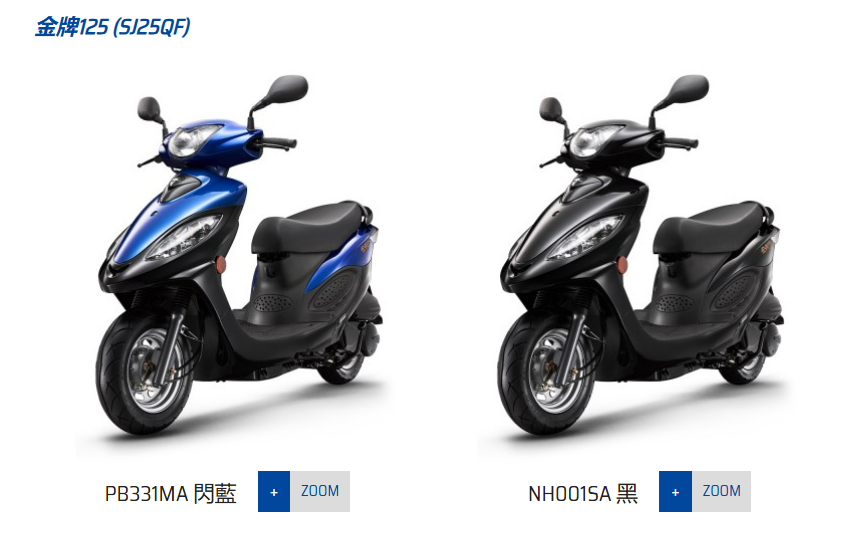845x548 pixels.
Task: Click the plus icon beside PB331MA 閃藍
Action: pyautogui.click(x=274, y=491)
